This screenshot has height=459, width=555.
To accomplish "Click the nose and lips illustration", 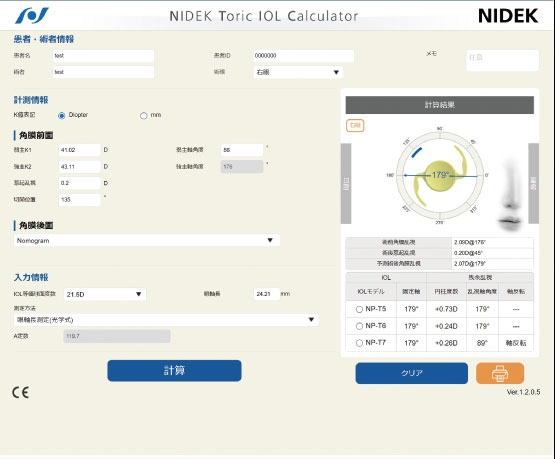I will 510,195.
